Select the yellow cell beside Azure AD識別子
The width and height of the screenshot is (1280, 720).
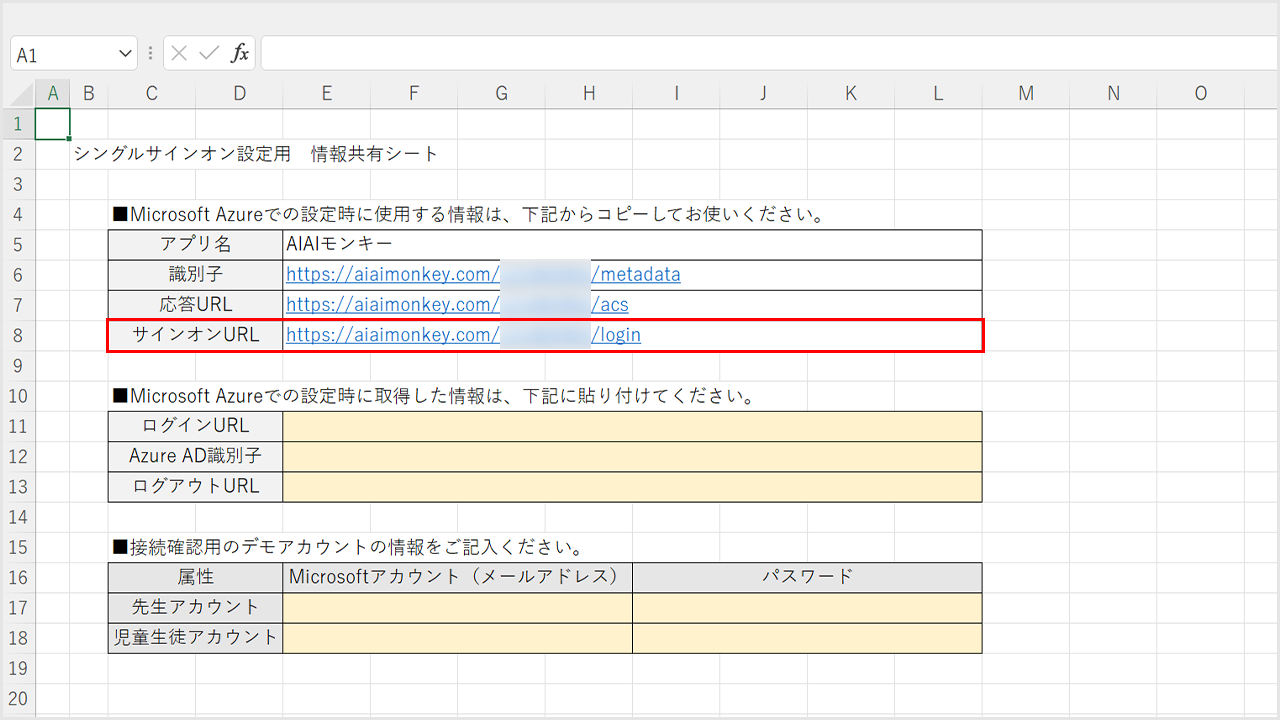(x=632, y=456)
